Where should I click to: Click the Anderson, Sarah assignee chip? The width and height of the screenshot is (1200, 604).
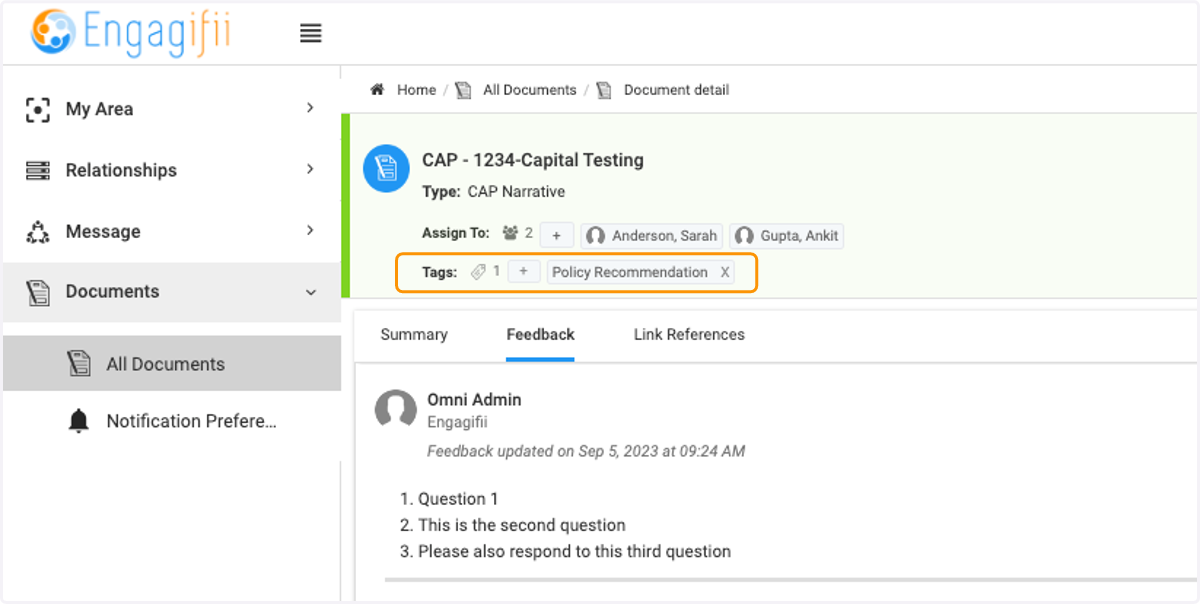coord(652,236)
